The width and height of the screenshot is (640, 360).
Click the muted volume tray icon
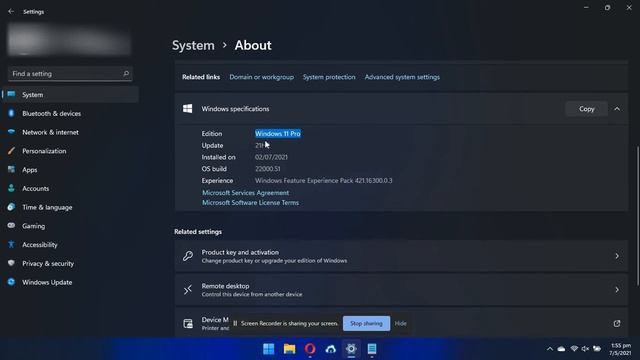(585, 349)
